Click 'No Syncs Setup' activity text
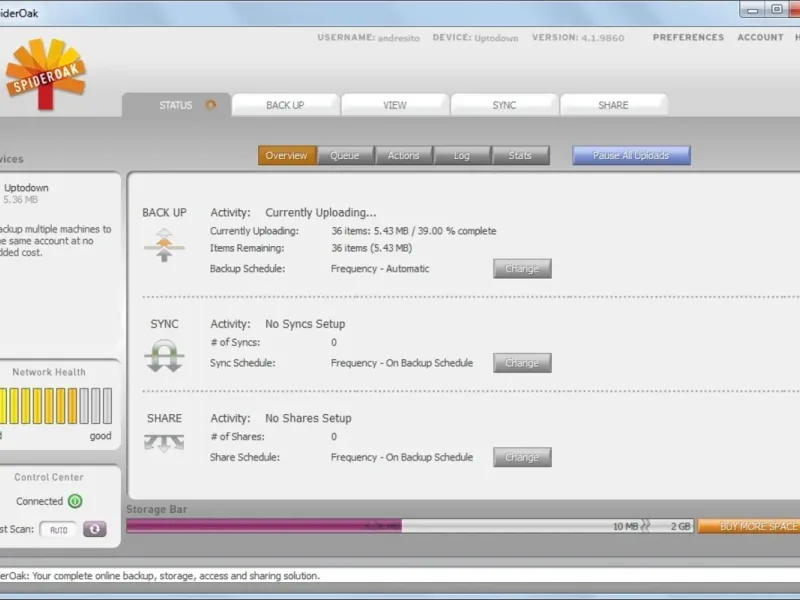The width and height of the screenshot is (800, 600). click(x=305, y=324)
